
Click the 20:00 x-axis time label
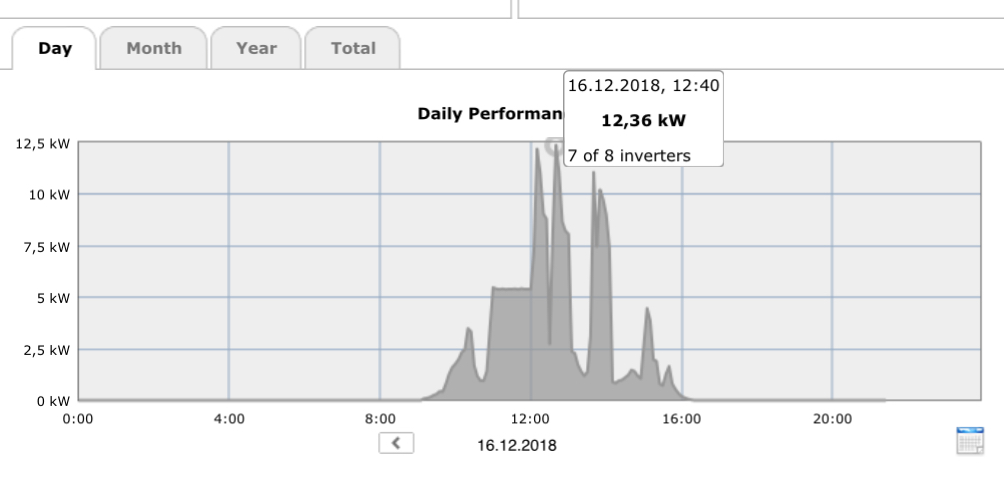(x=832, y=418)
